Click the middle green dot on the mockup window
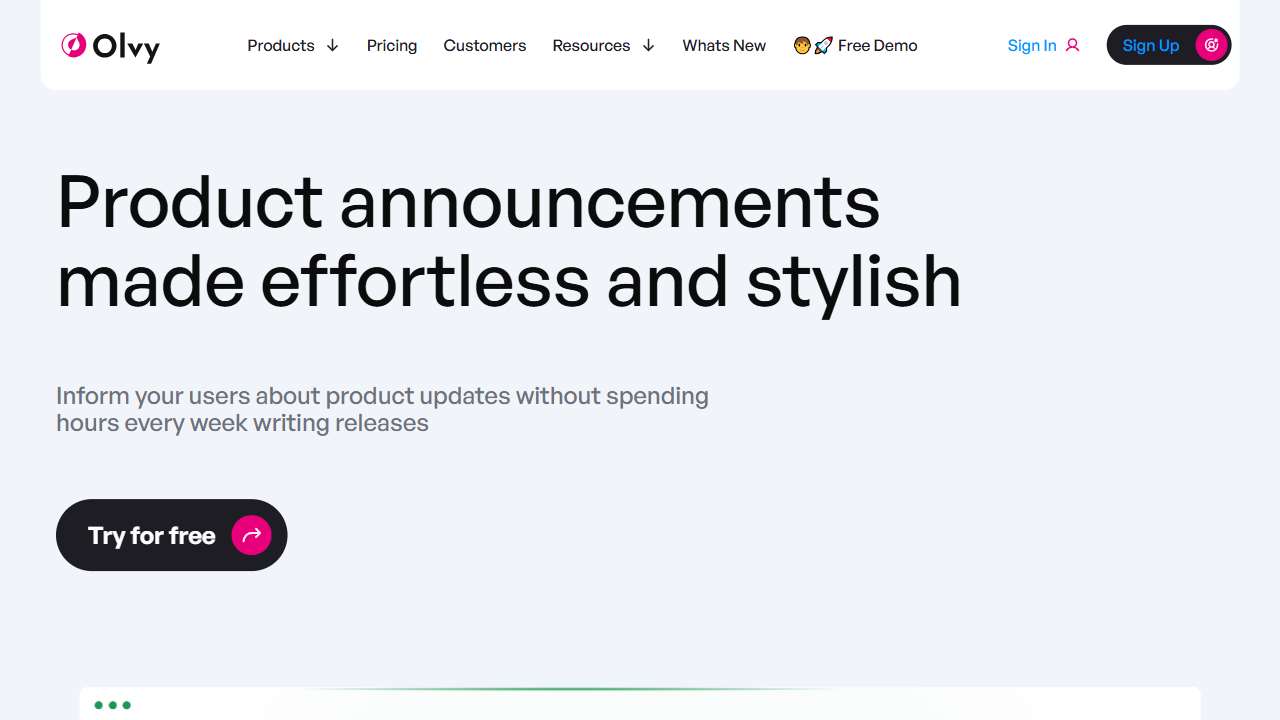Screen dimensions: 1280x720 pyautogui.click(x=113, y=705)
